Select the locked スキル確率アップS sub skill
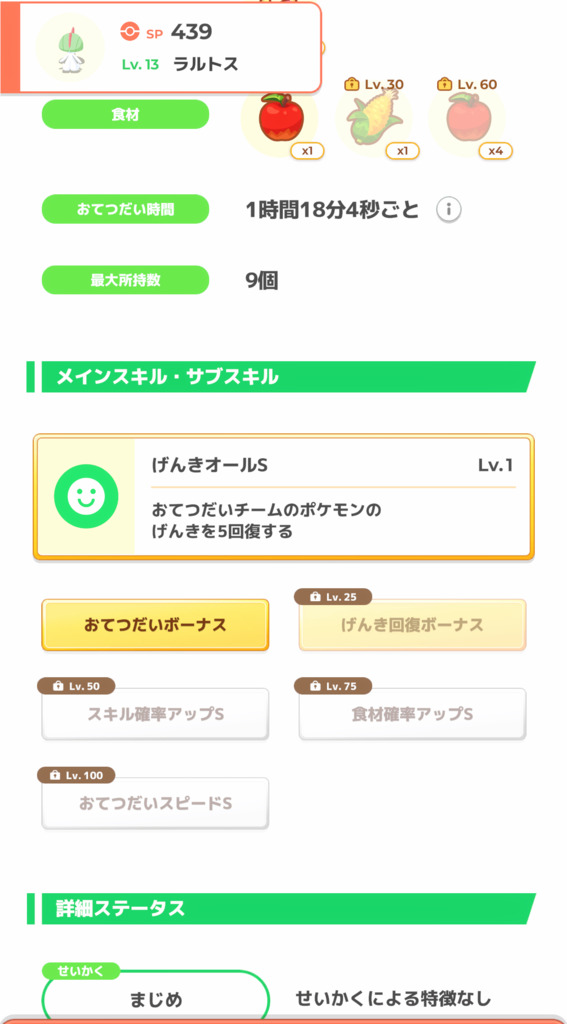Viewport: 567px width, 1024px height. pyautogui.click(x=155, y=714)
